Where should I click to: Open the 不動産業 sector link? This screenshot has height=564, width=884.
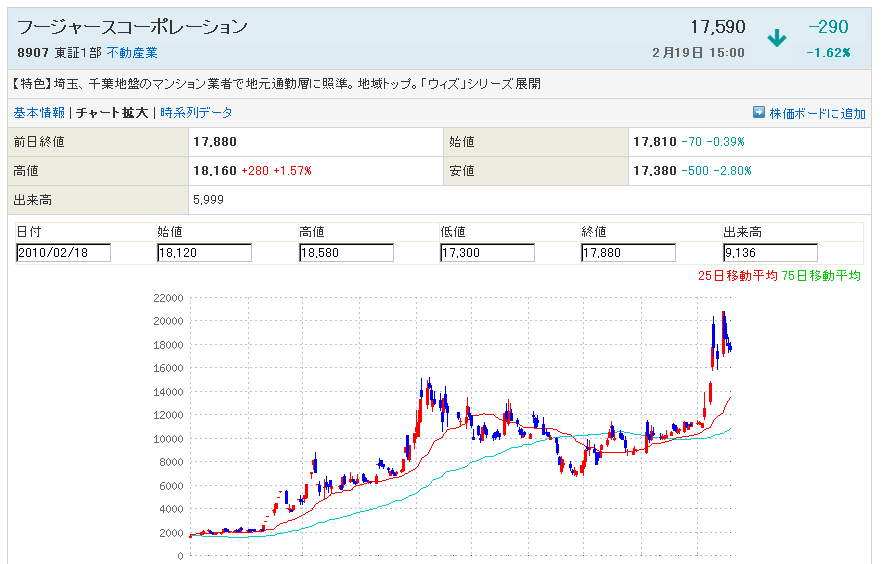point(132,52)
